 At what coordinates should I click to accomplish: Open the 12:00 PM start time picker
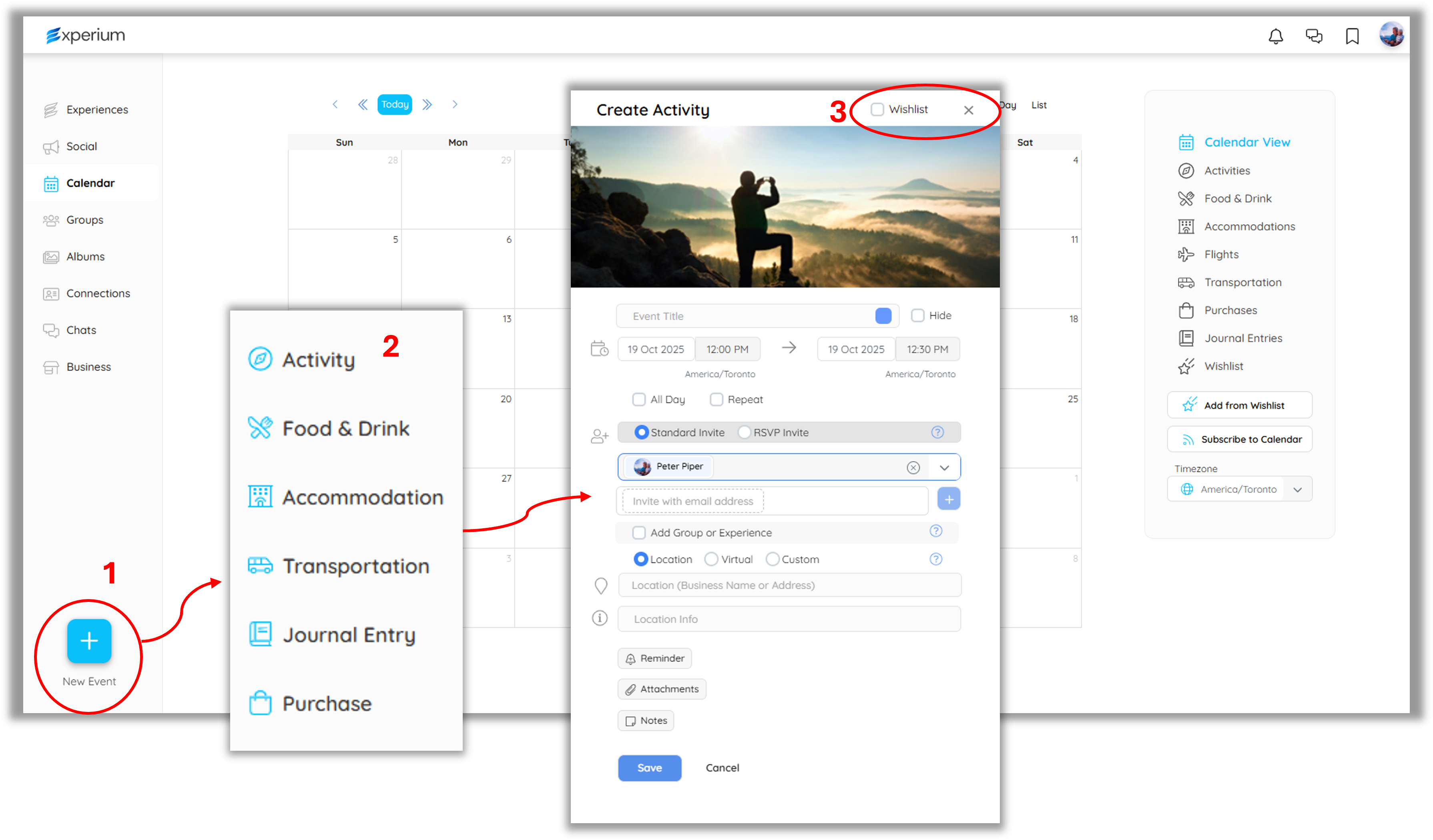point(727,349)
